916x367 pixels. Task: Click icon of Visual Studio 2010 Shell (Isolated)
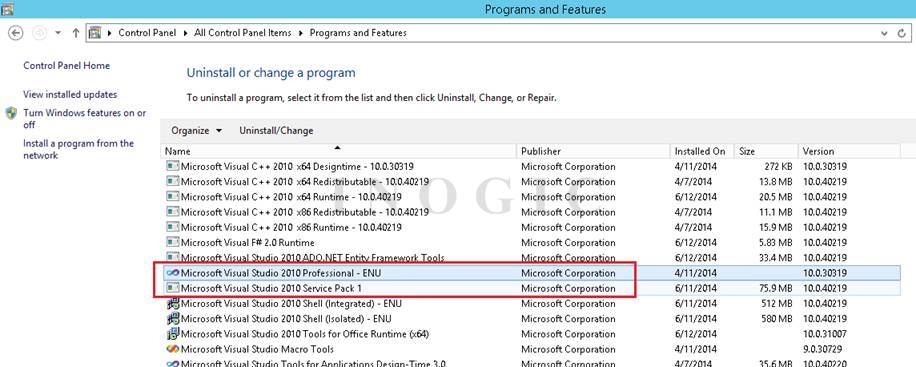point(172,318)
